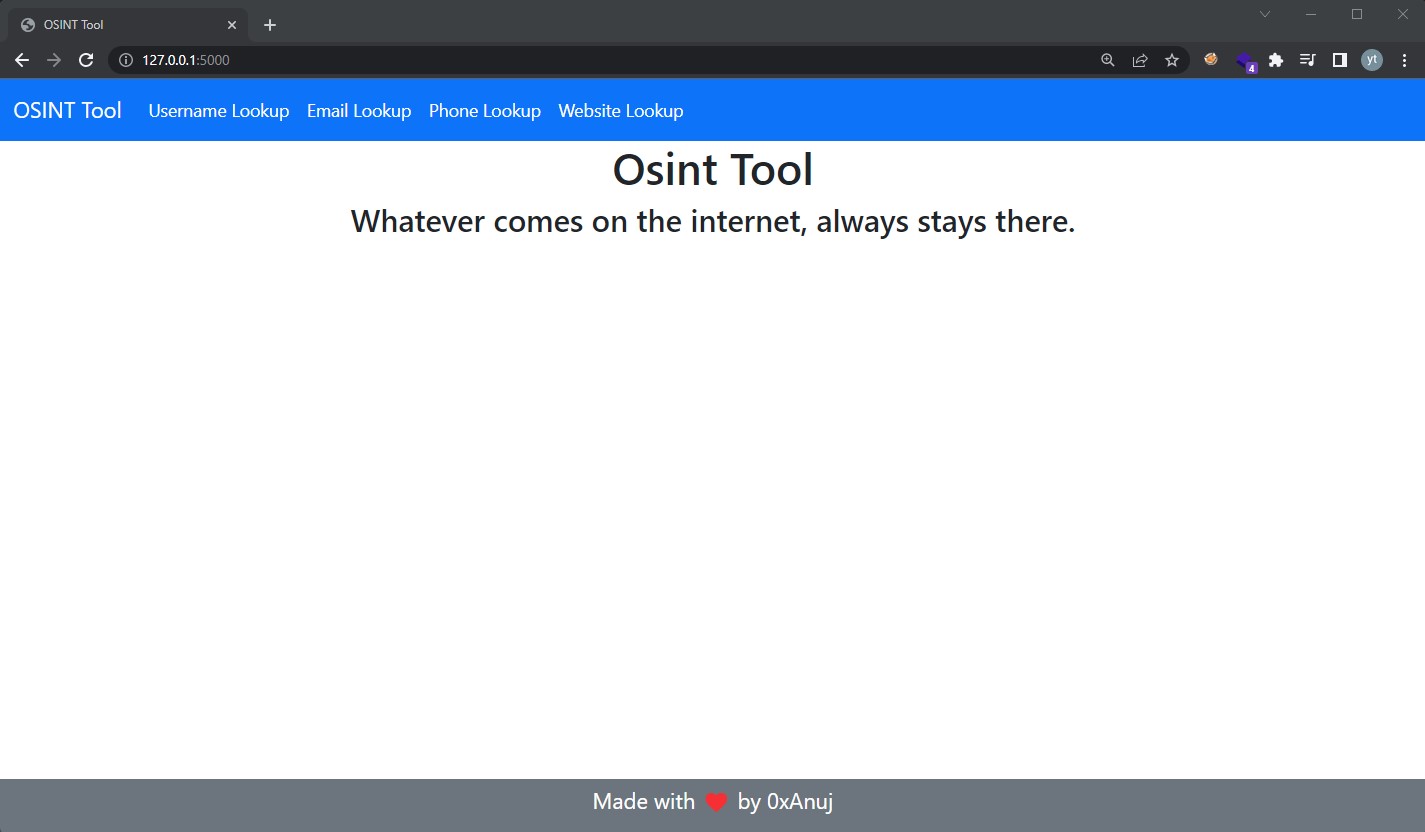The image size is (1425, 832).
Task: Click the share page icon
Action: pos(1139,59)
